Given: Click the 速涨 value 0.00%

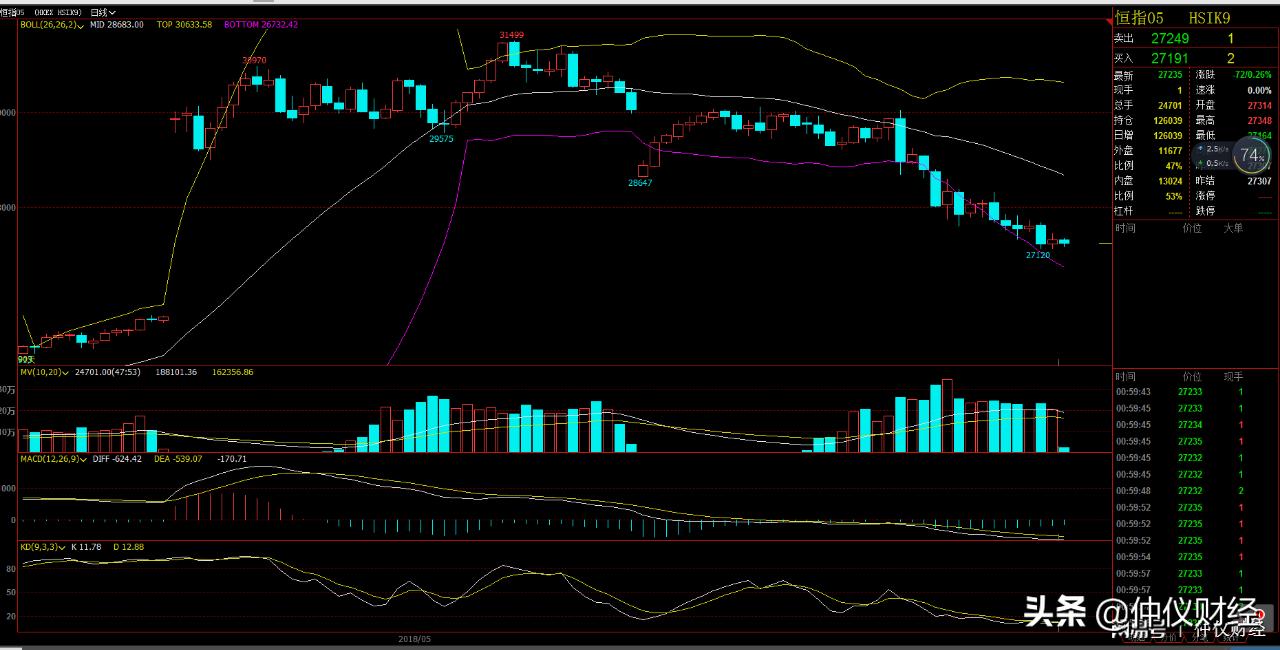Looking at the screenshot, I should click(x=1259, y=90).
